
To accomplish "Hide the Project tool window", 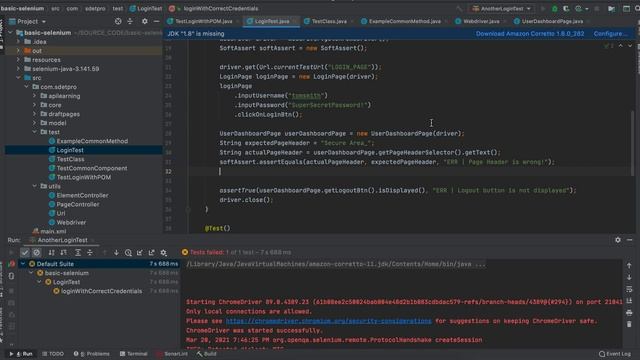I will (x=156, y=21).
